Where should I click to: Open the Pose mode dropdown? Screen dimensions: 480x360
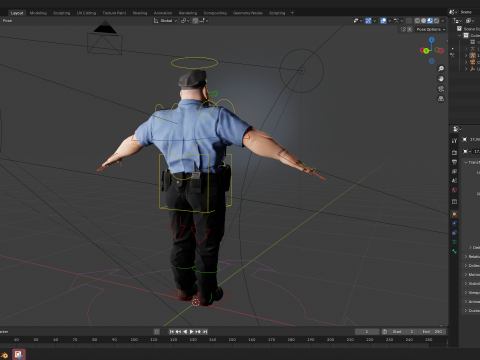tap(7, 21)
